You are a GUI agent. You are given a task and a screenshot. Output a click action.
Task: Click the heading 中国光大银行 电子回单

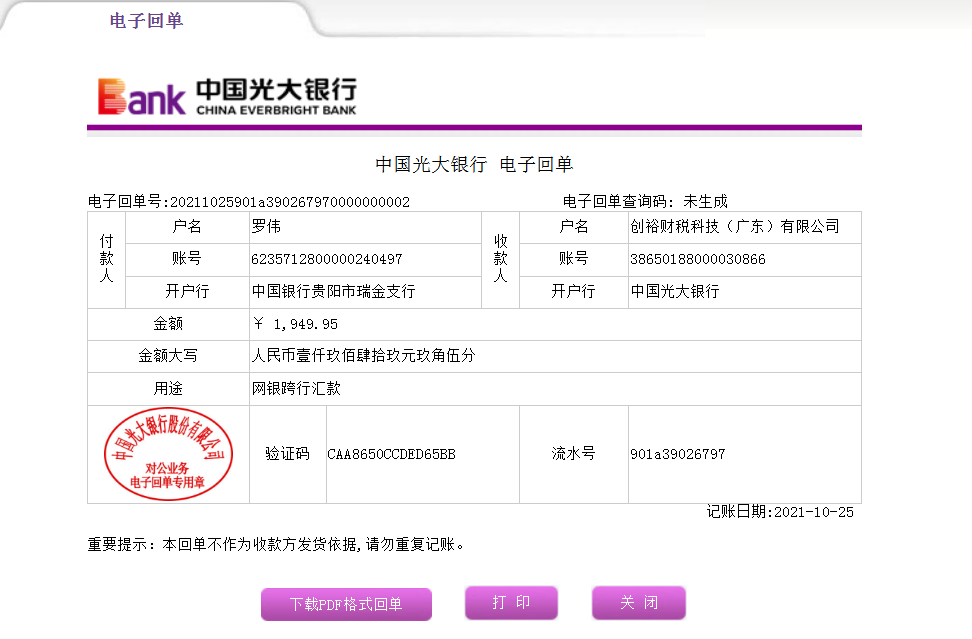click(x=474, y=164)
